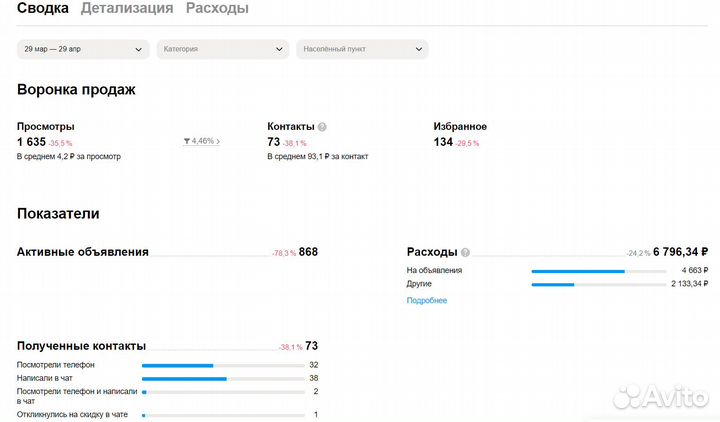The image size is (720, 422).
Task: Open the date range dropdown
Action: pyautogui.click(x=83, y=49)
